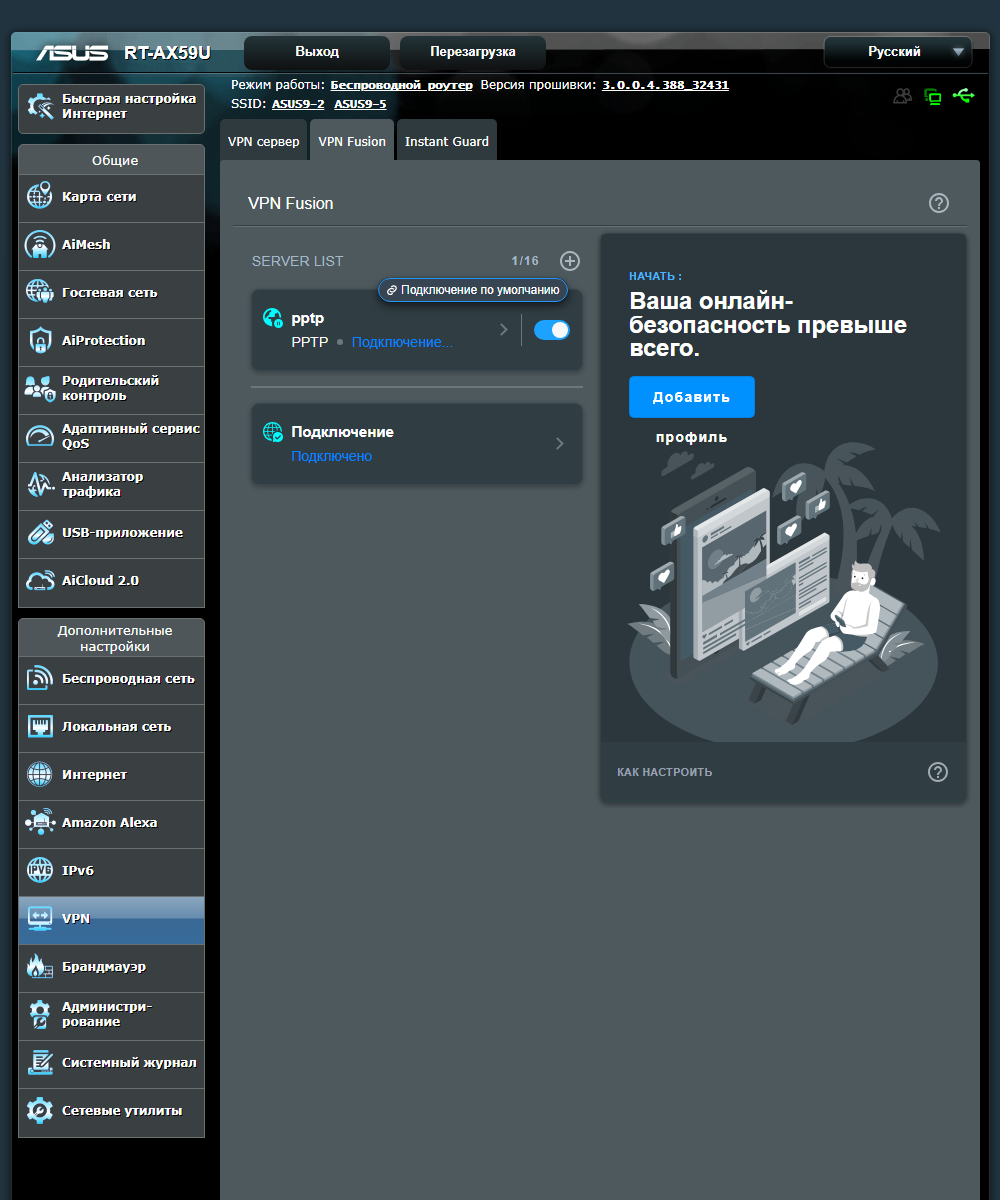Click the Анализатор трафика icon
This screenshot has height=1200, width=1000.
(x=39, y=484)
